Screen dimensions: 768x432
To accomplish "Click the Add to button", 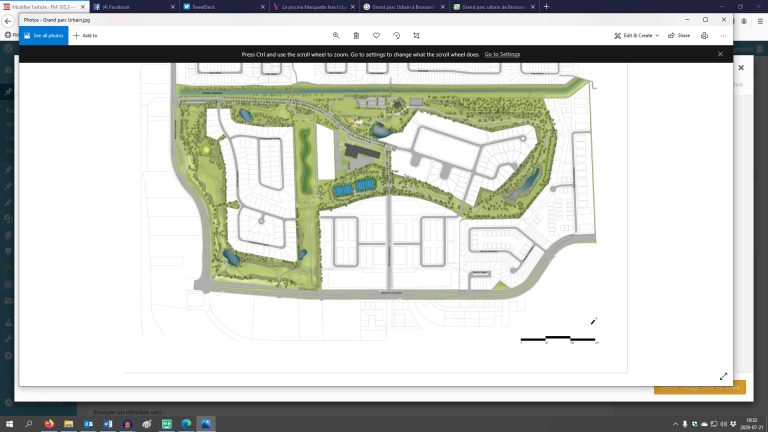I will coord(85,35).
